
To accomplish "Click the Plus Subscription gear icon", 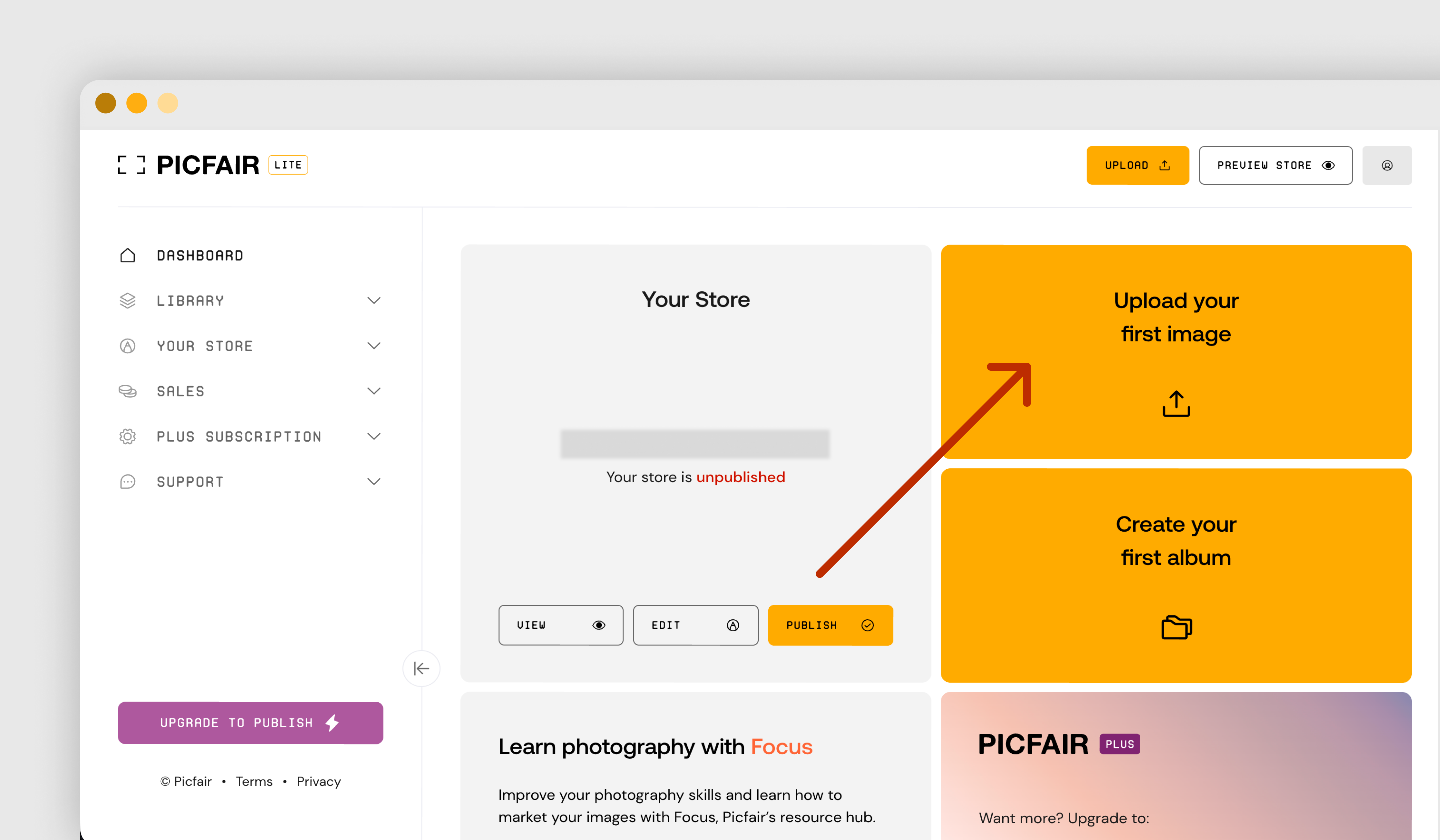I will pyautogui.click(x=128, y=436).
